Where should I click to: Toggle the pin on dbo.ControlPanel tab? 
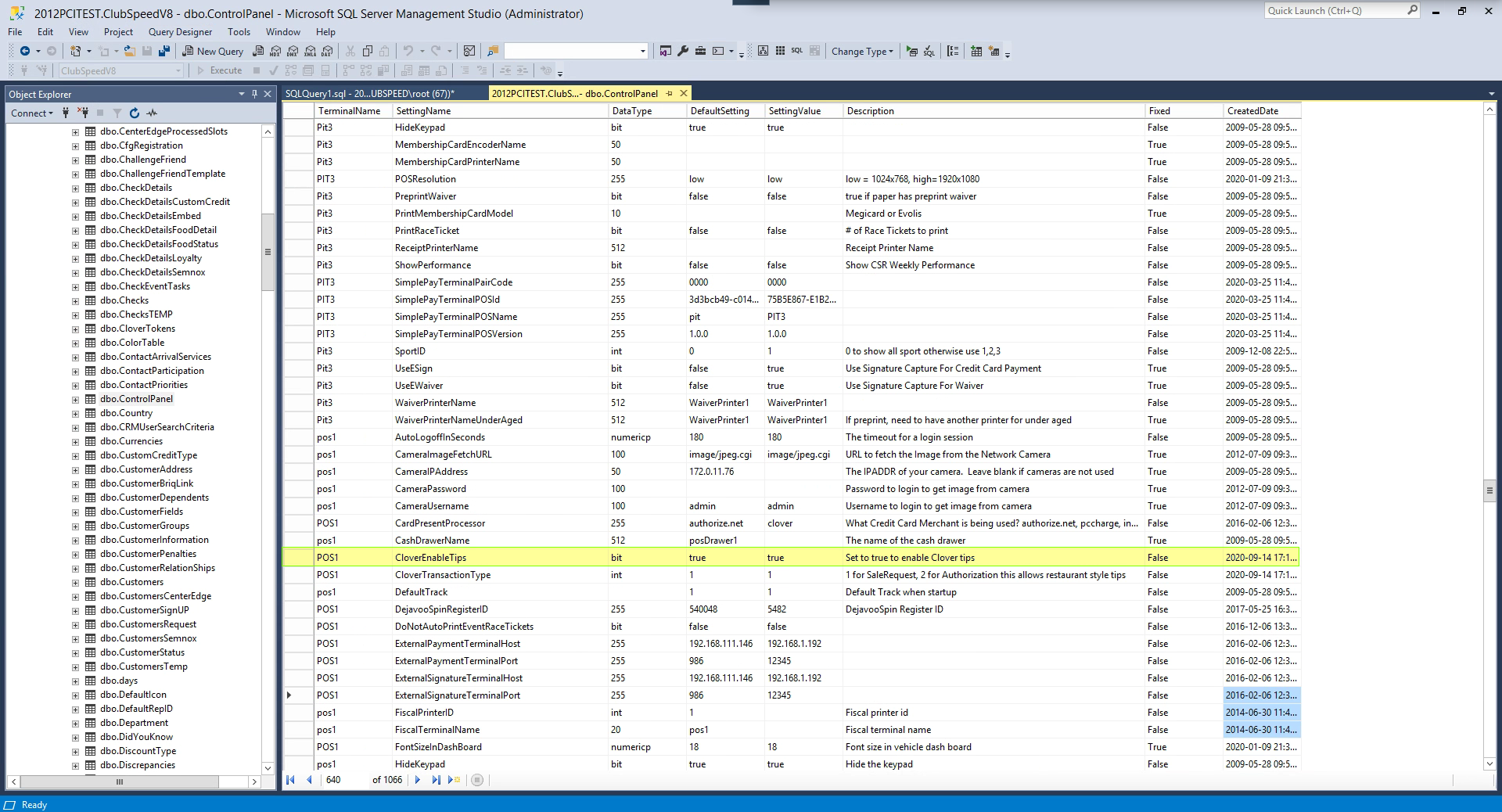[669, 93]
